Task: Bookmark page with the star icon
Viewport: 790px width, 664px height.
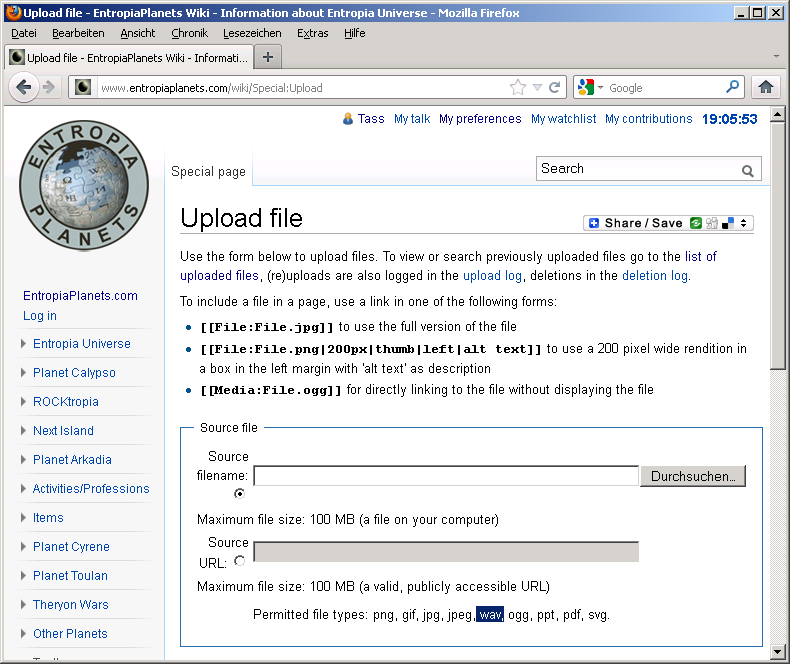Action: [x=518, y=87]
